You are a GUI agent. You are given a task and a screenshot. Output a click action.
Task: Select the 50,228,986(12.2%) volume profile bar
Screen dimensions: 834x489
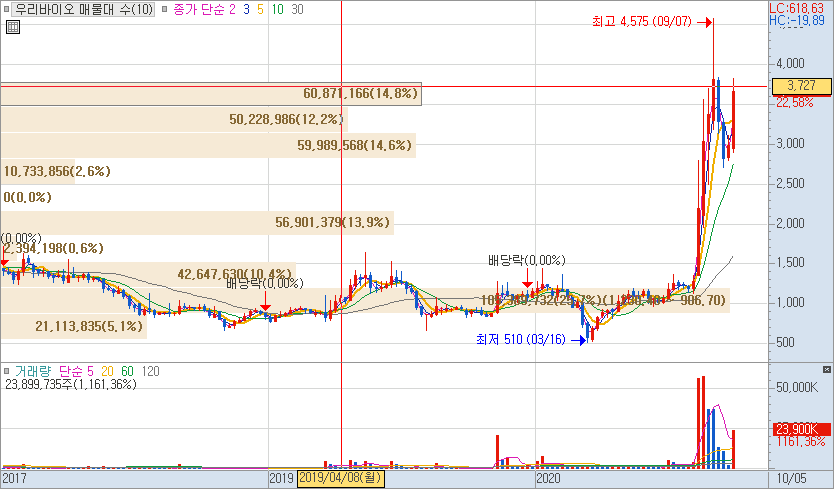pos(174,119)
